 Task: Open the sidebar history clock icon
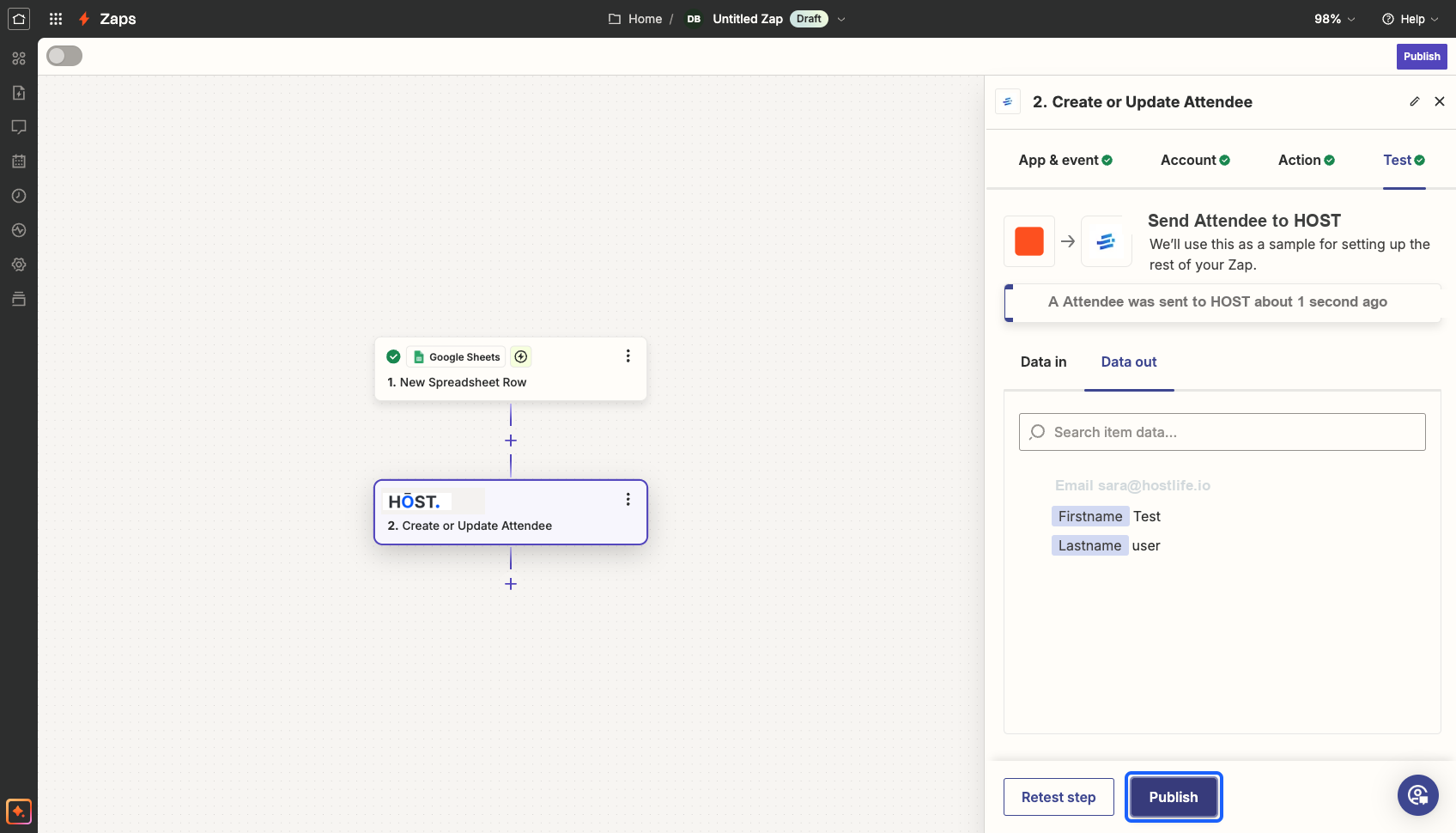pos(19,196)
